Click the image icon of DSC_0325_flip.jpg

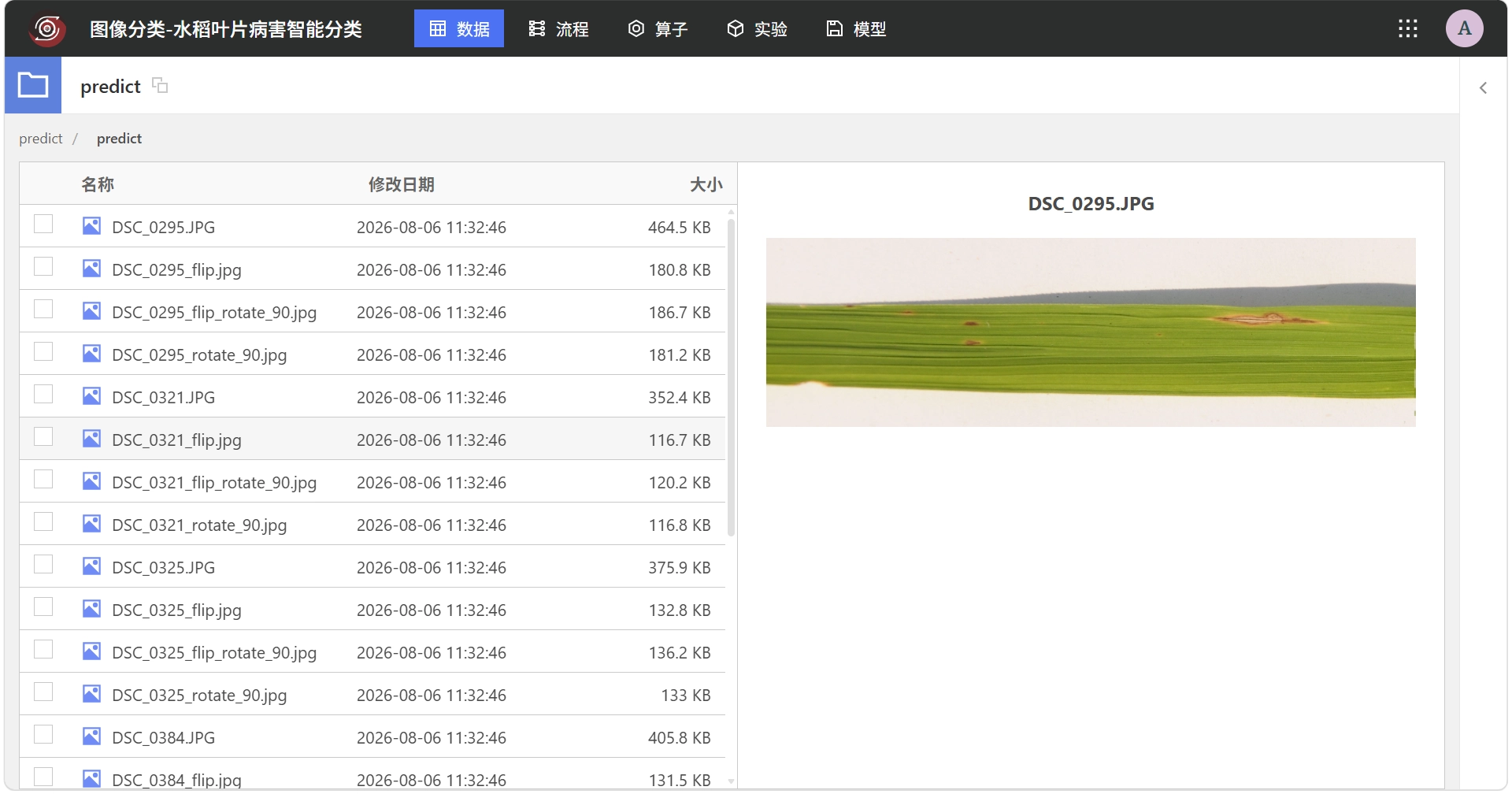coord(91,609)
